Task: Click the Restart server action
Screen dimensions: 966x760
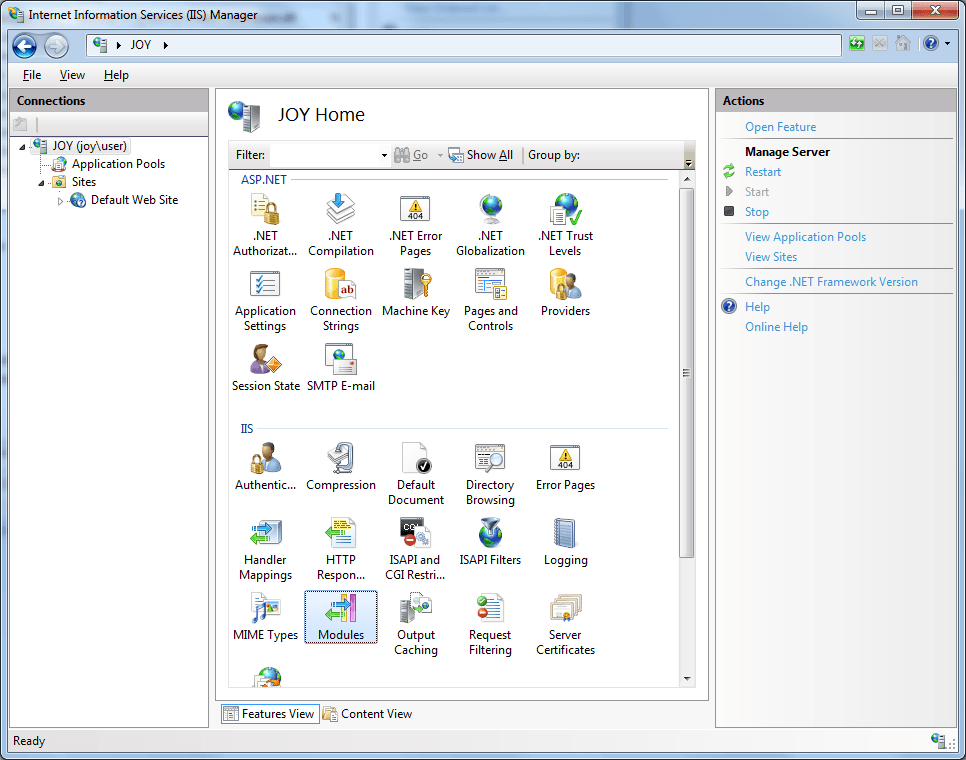Action: click(x=763, y=172)
